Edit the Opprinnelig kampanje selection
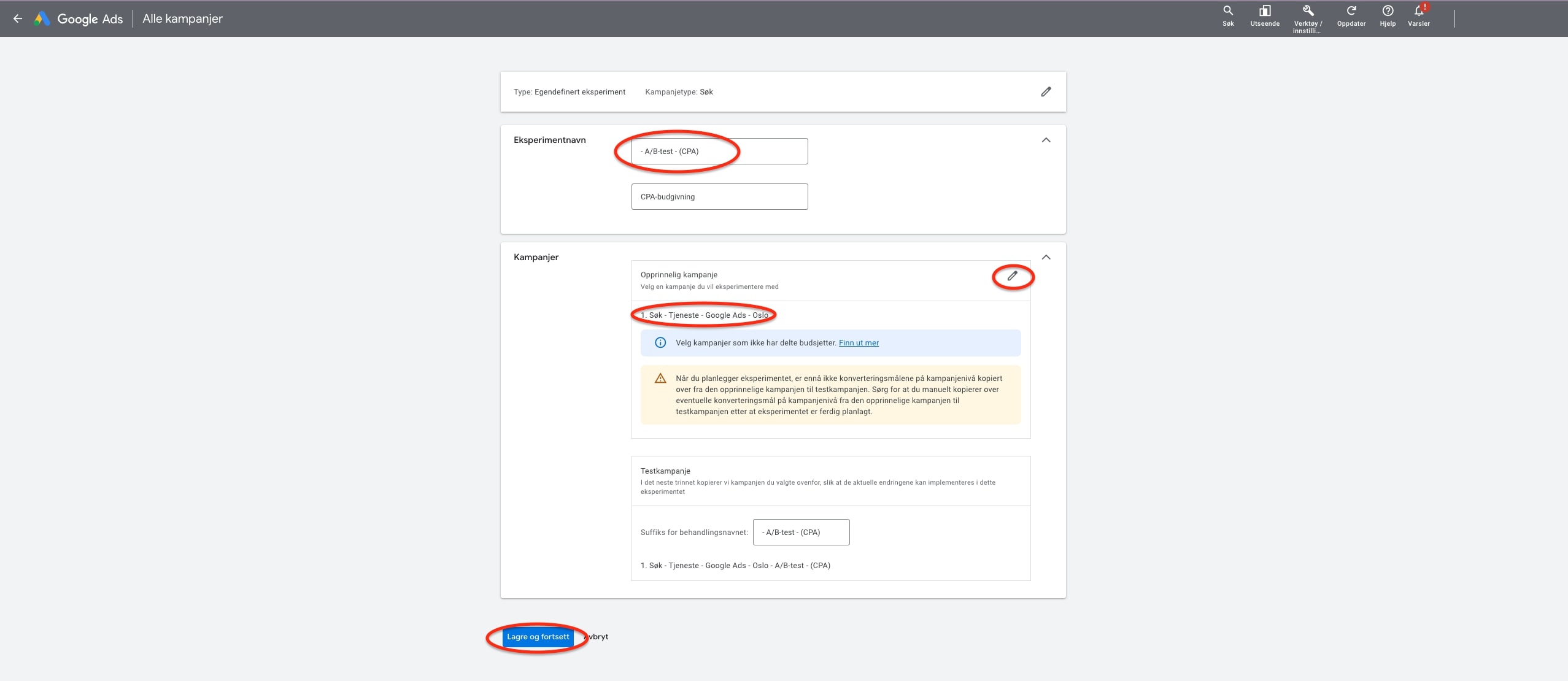The height and width of the screenshot is (681, 1568). 1012,276
